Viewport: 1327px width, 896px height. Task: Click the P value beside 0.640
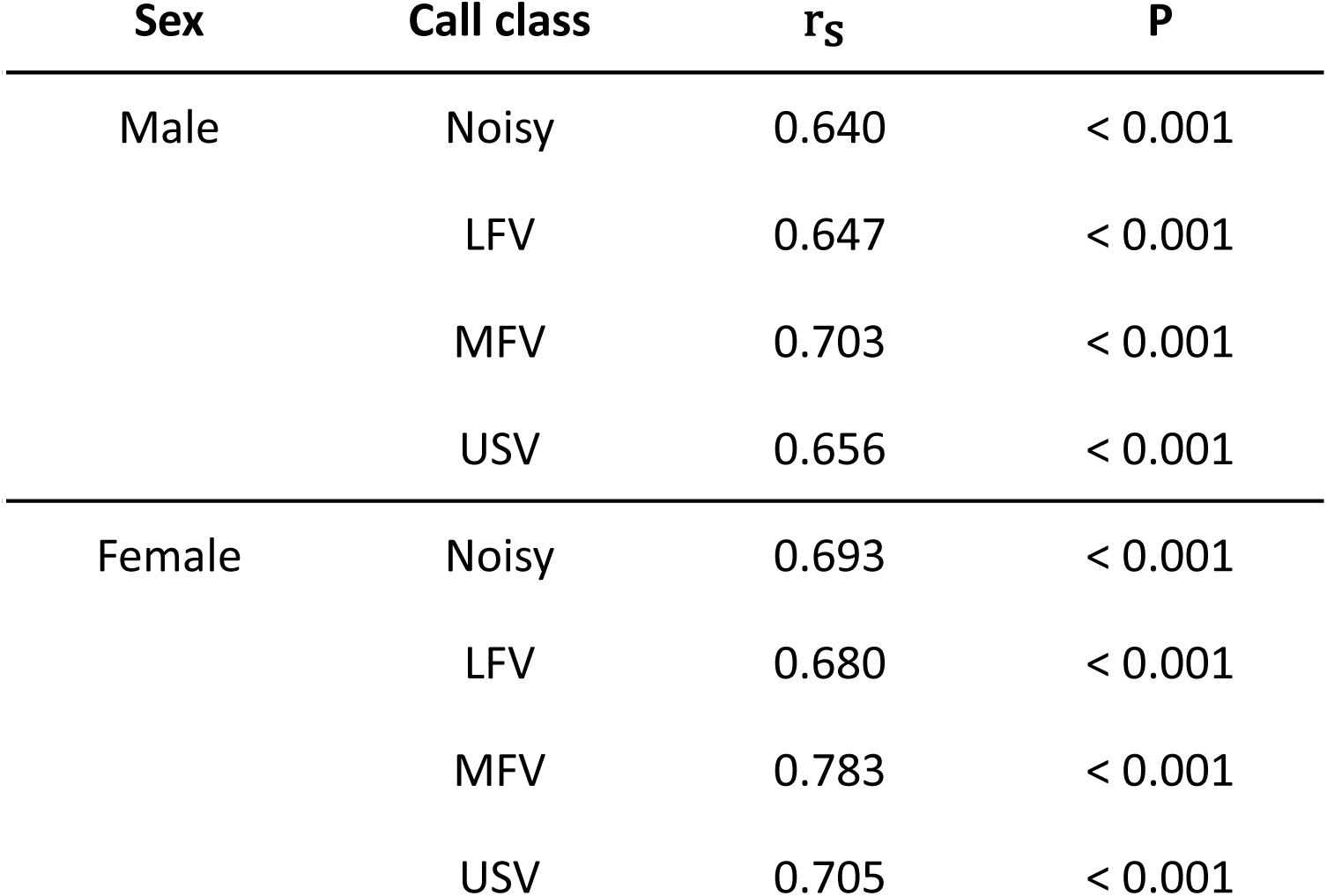click(x=1160, y=129)
